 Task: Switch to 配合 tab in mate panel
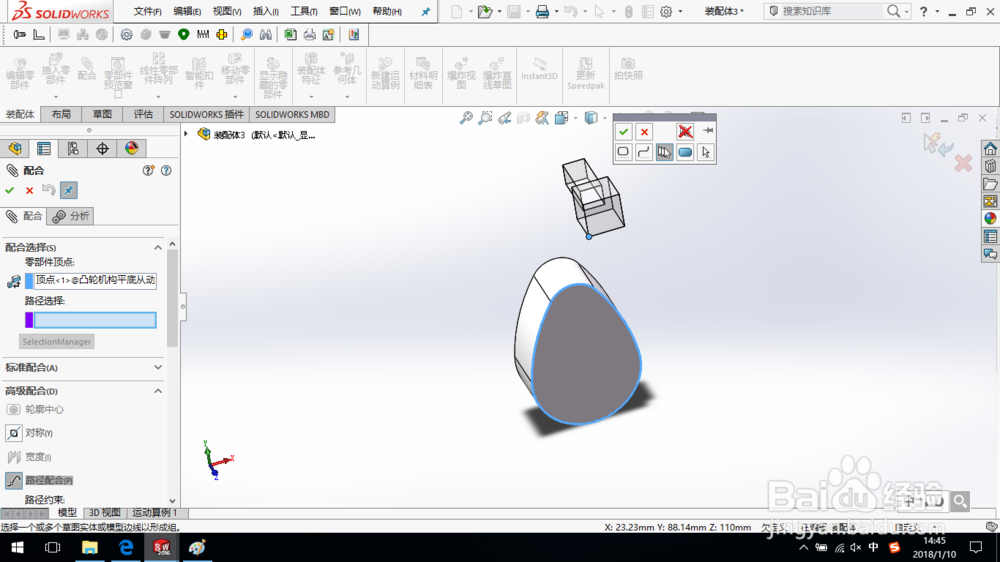click(x=24, y=216)
